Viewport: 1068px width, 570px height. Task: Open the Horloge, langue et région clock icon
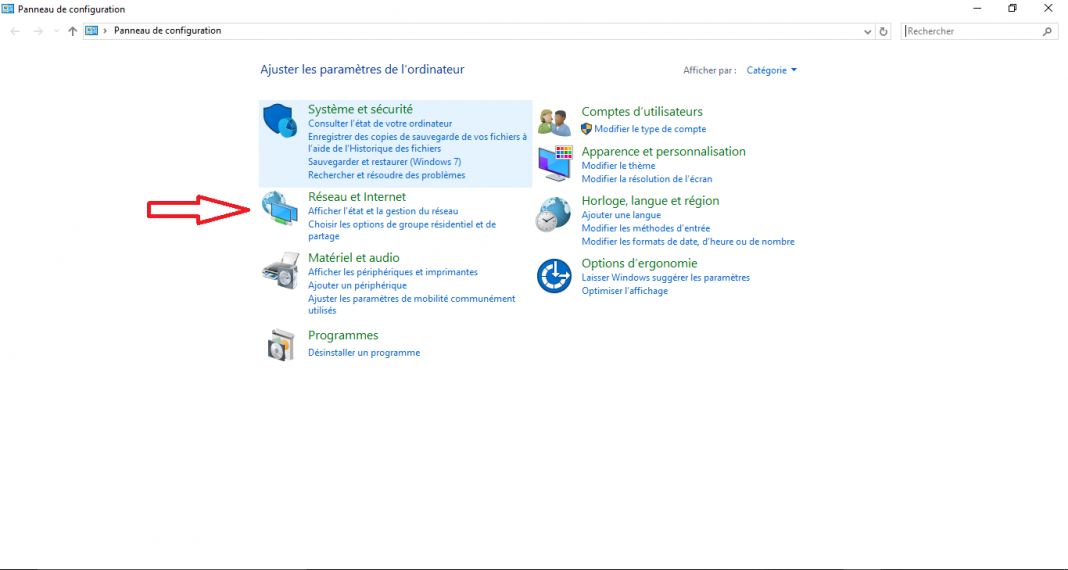tap(553, 214)
